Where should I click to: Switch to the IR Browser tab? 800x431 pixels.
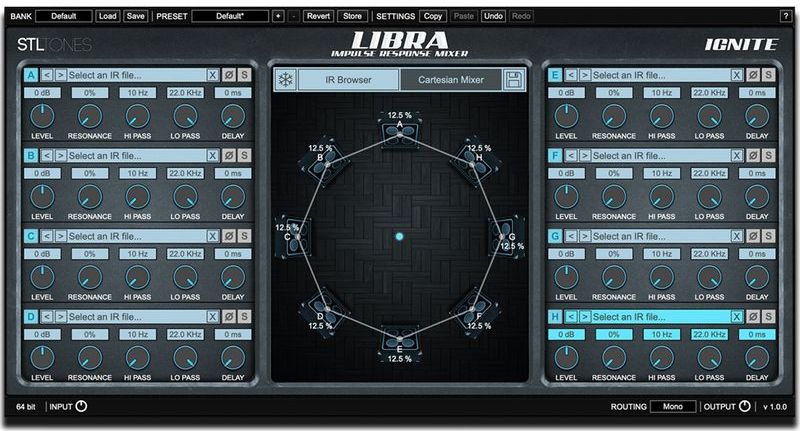(x=348, y=80)
